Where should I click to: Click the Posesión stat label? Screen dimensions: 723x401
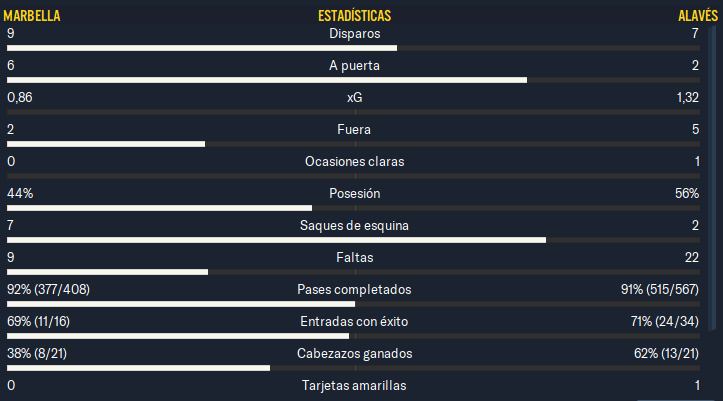pos(355,194)
